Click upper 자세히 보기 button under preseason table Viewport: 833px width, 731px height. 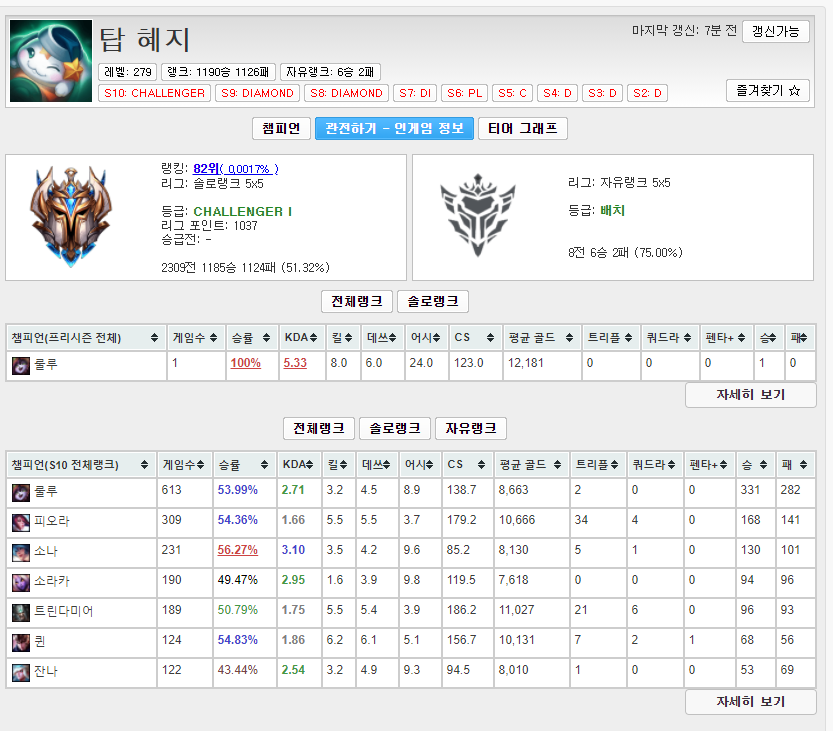tap(751, 395)
